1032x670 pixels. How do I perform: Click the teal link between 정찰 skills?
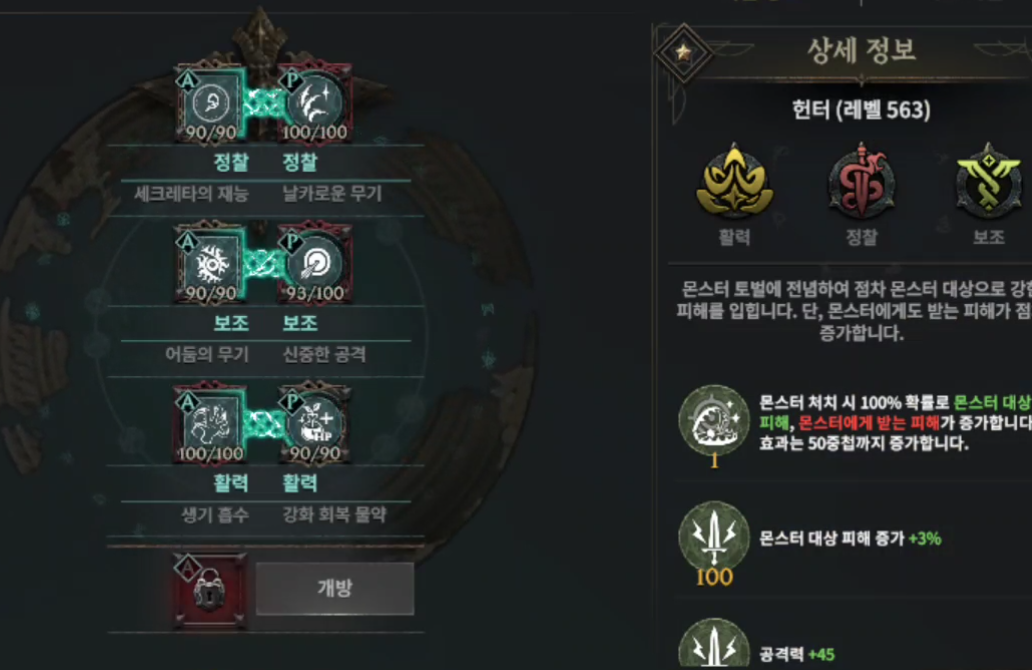263,103
